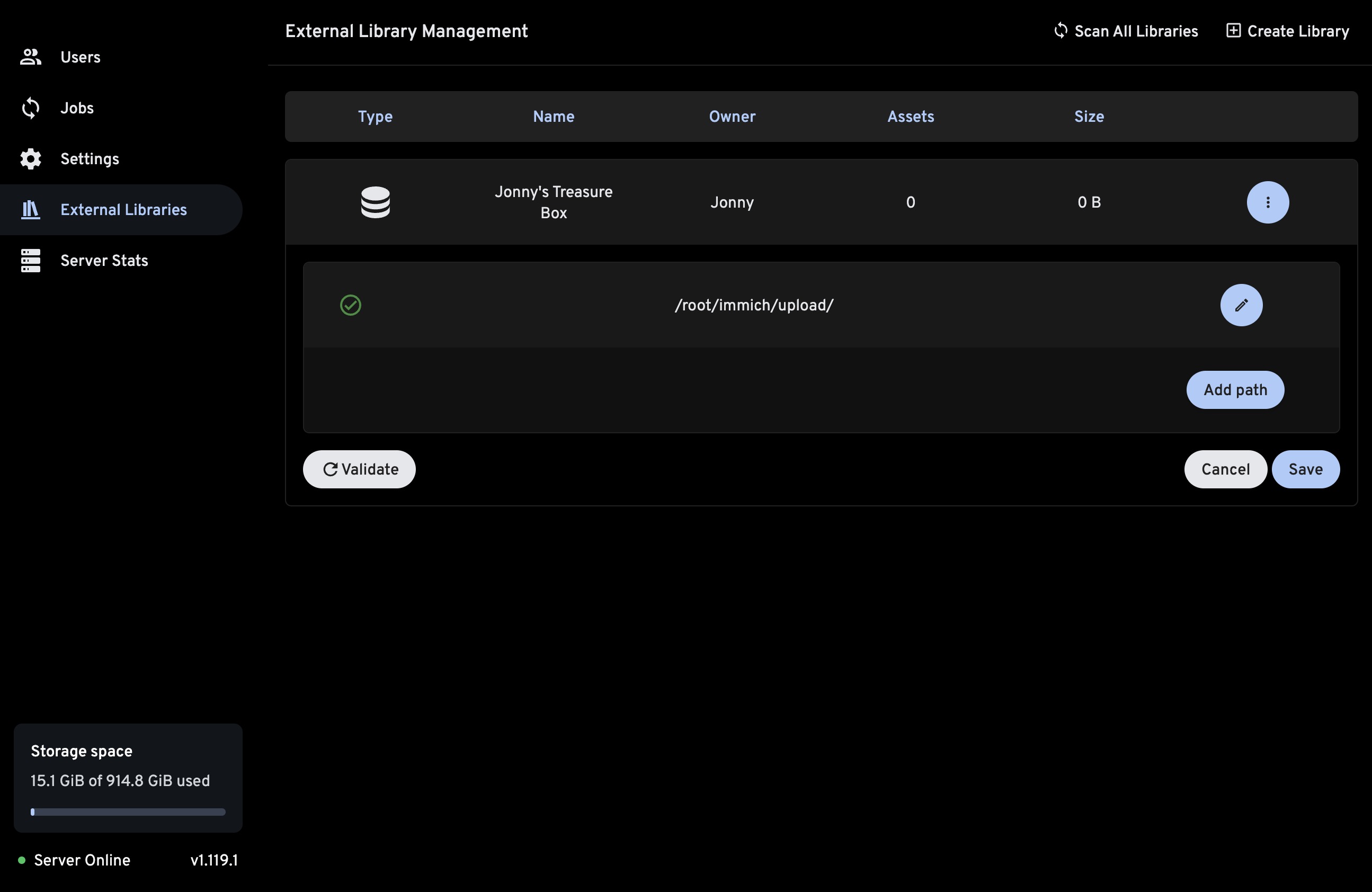This screenshot has height=892, width=1372.
Task: Click the Add path button
Action: [1235, 390]
